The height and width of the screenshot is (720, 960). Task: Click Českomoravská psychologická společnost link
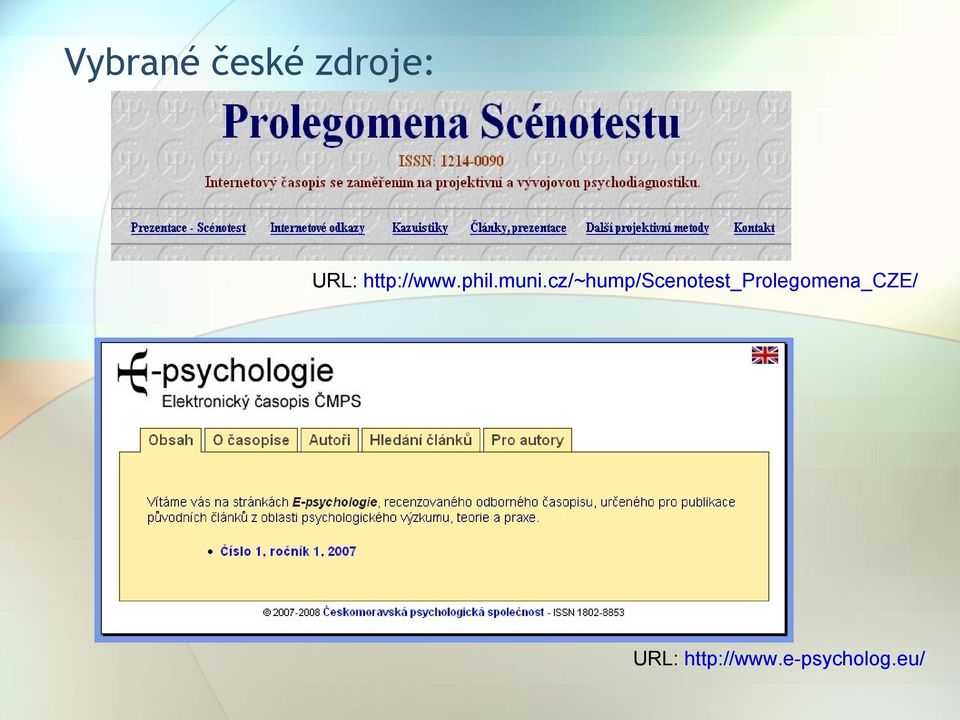(x=433, y=612)
